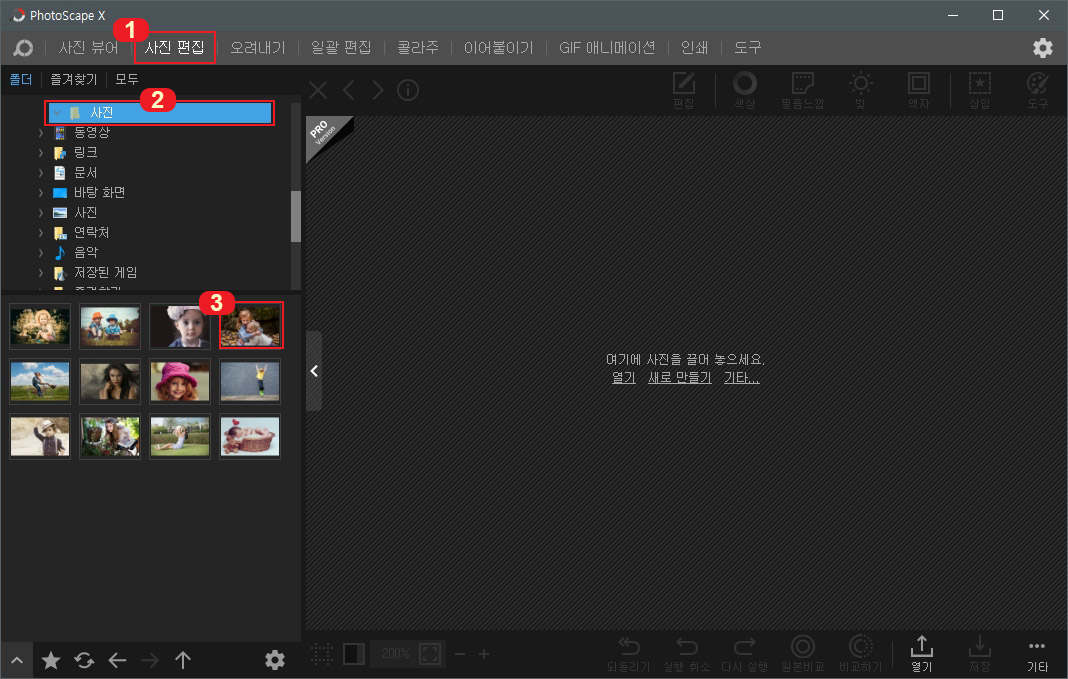Open the 도구 palette tool in the toolbar
The height and width of the screenshot is (679, 1068).
coord(1037,91)
